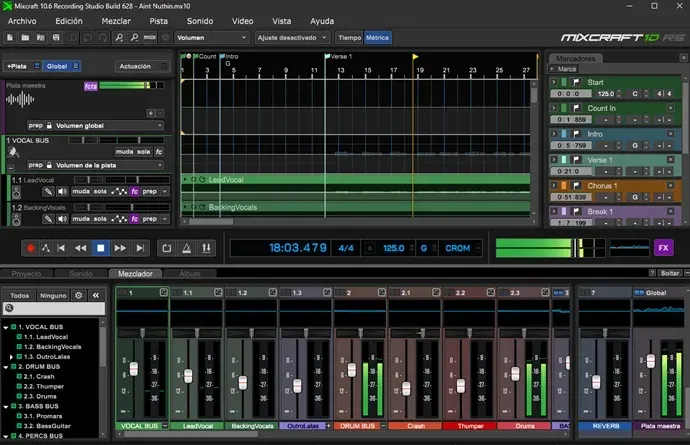Click the automation curve icon on track 1.2 BackingVocals

click(x=119, y=219)
